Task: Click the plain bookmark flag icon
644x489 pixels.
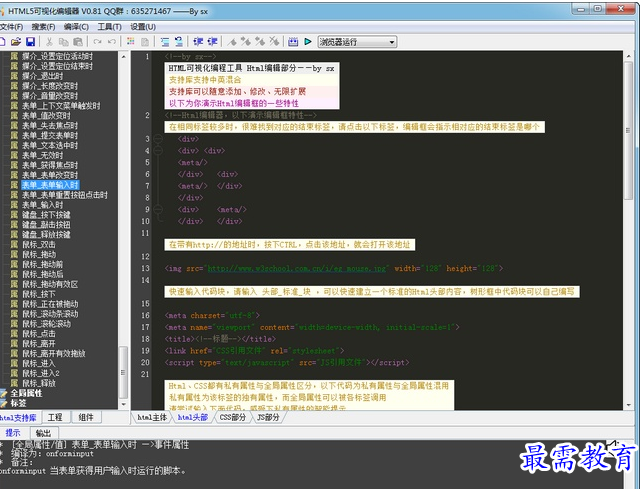Action: pyautogui.click(x=232, y=41)
